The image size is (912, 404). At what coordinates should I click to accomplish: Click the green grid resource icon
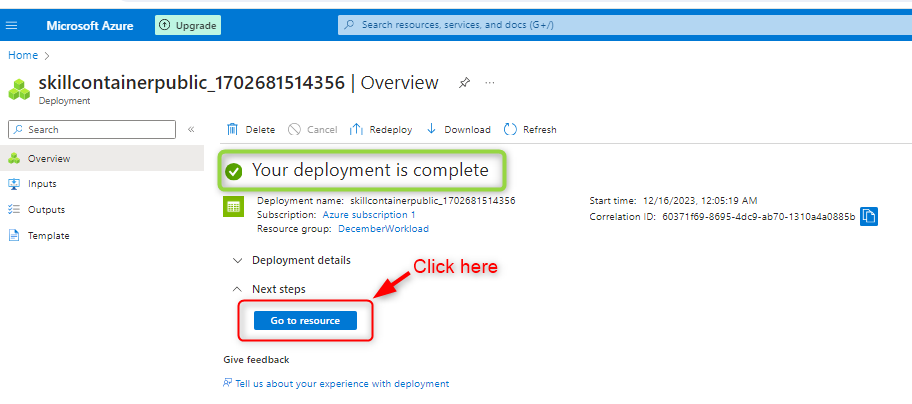(x=233, y=206)
